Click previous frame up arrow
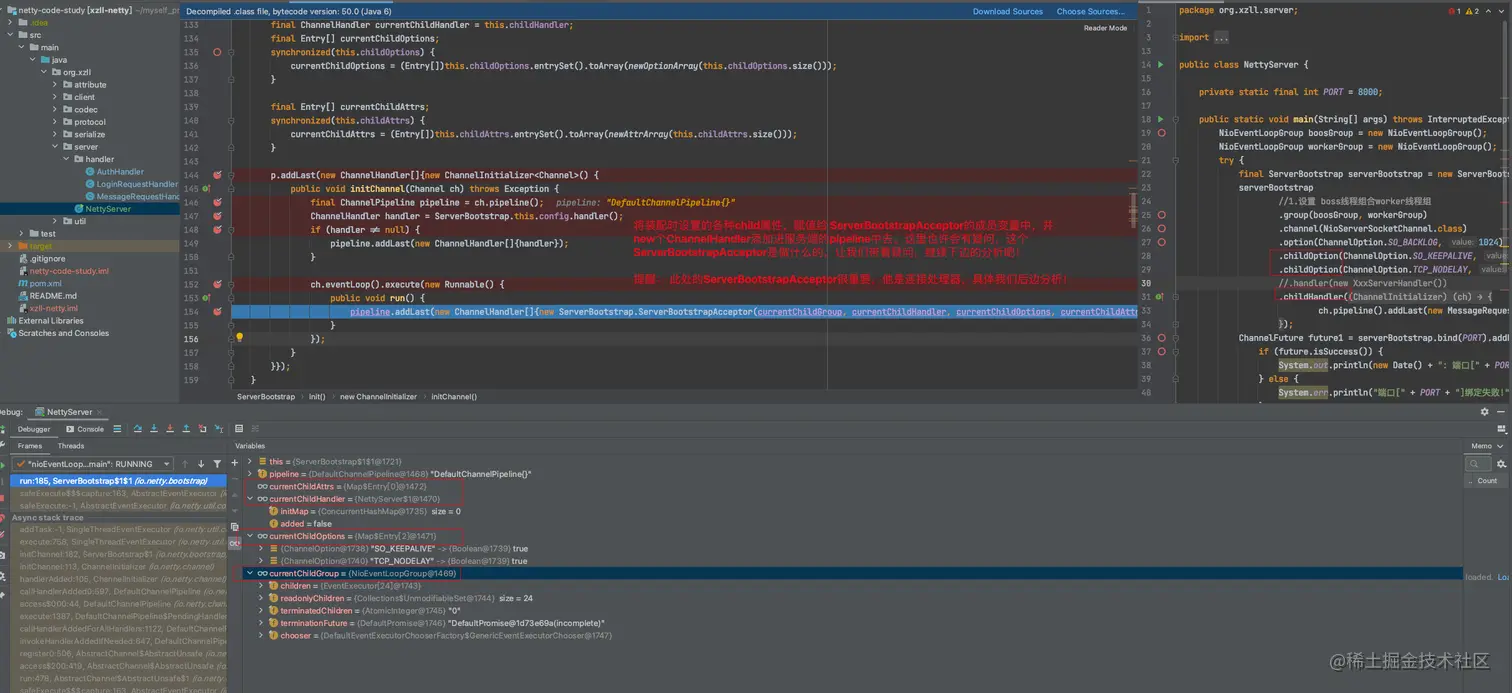This screenshot has width=1512, height=693. [x=185, y=464]
